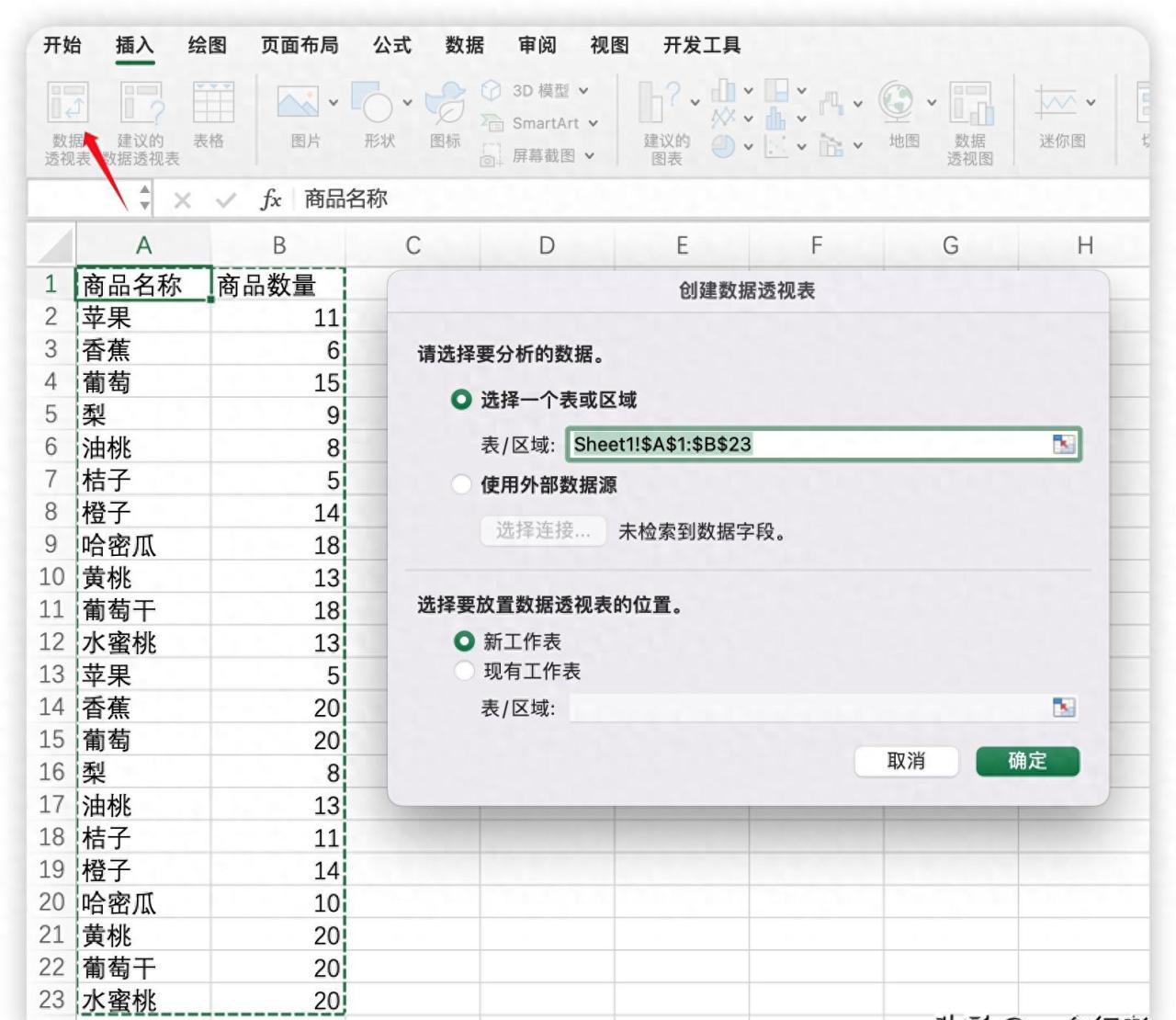Click the 哈密瓜 cell in row 9
1176x1020 pixels.
[143, 545]
